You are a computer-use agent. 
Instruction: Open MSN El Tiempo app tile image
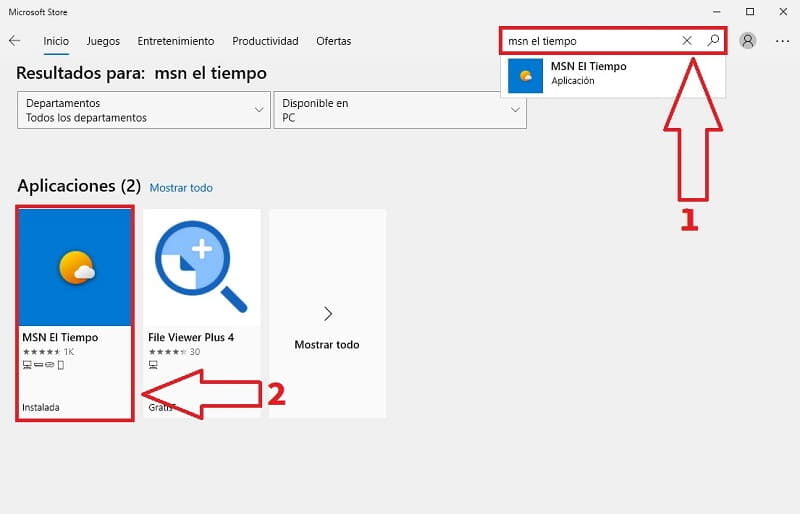pos(75,267)
